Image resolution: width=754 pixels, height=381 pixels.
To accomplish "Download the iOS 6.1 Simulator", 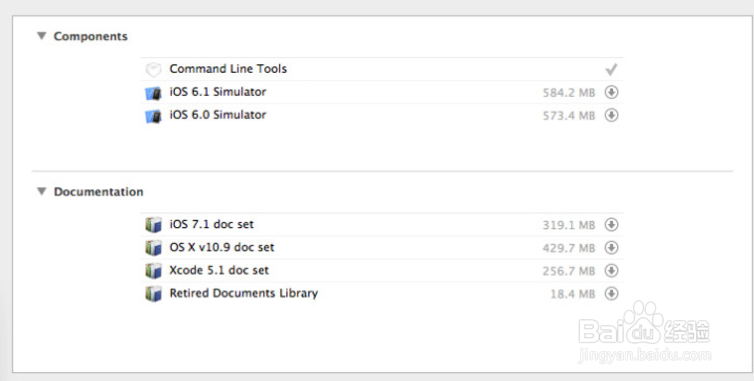I will point(611,92).
